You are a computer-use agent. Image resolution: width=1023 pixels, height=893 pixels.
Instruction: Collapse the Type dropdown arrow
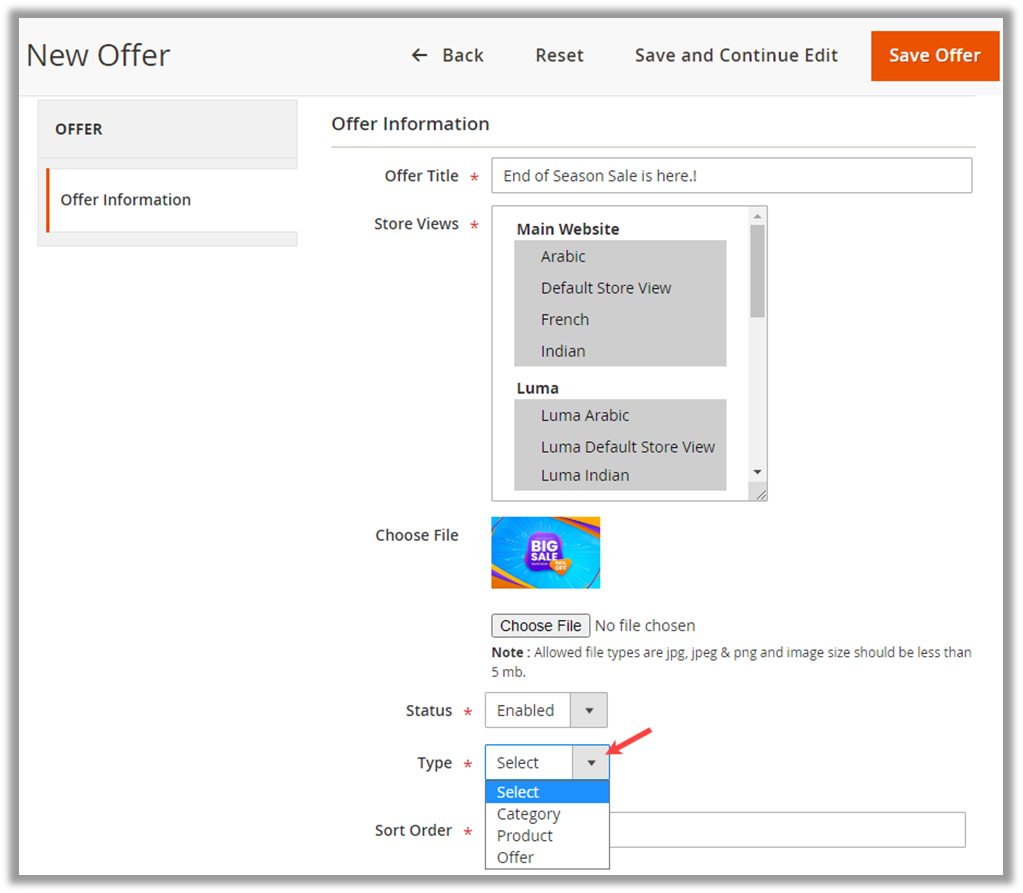point(591,763)
